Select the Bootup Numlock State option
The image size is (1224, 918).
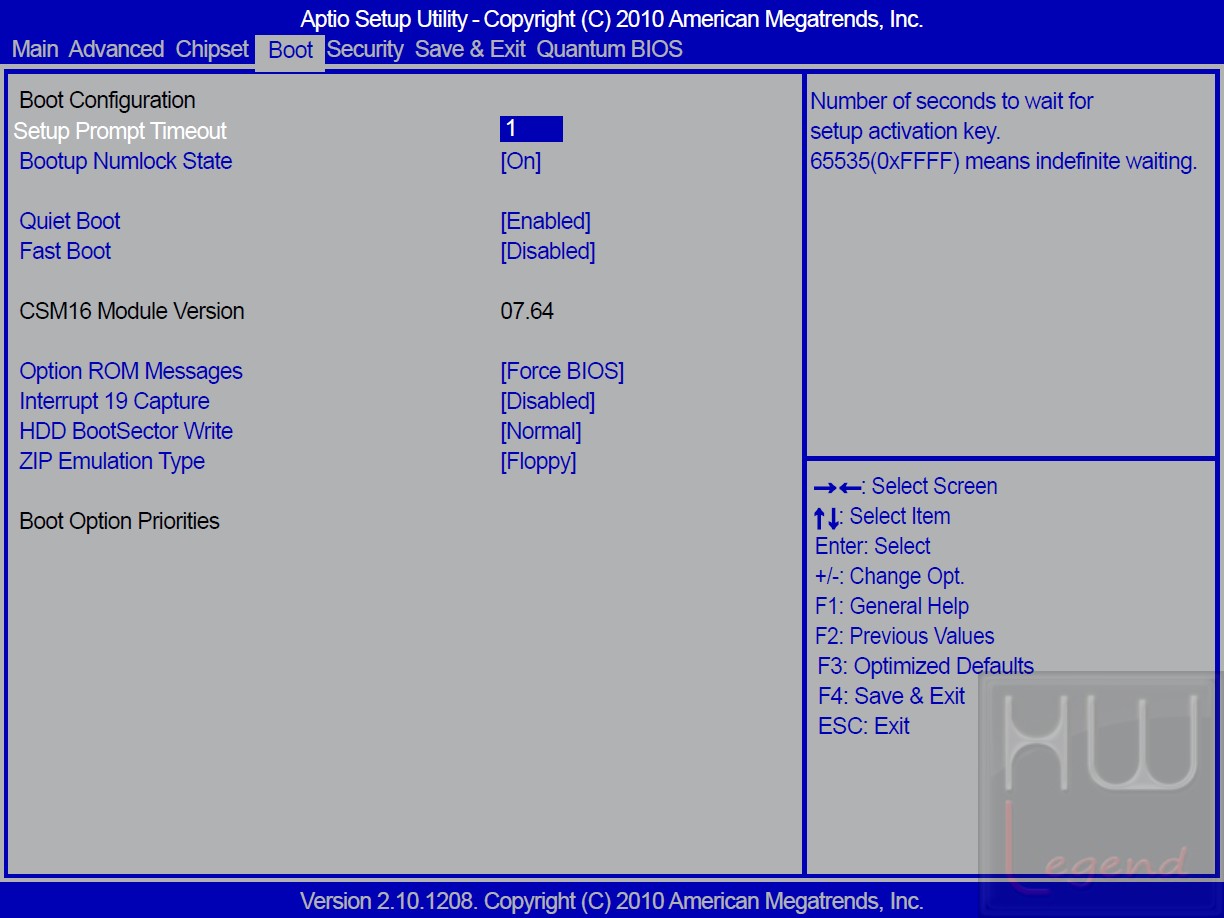point(126,161)
